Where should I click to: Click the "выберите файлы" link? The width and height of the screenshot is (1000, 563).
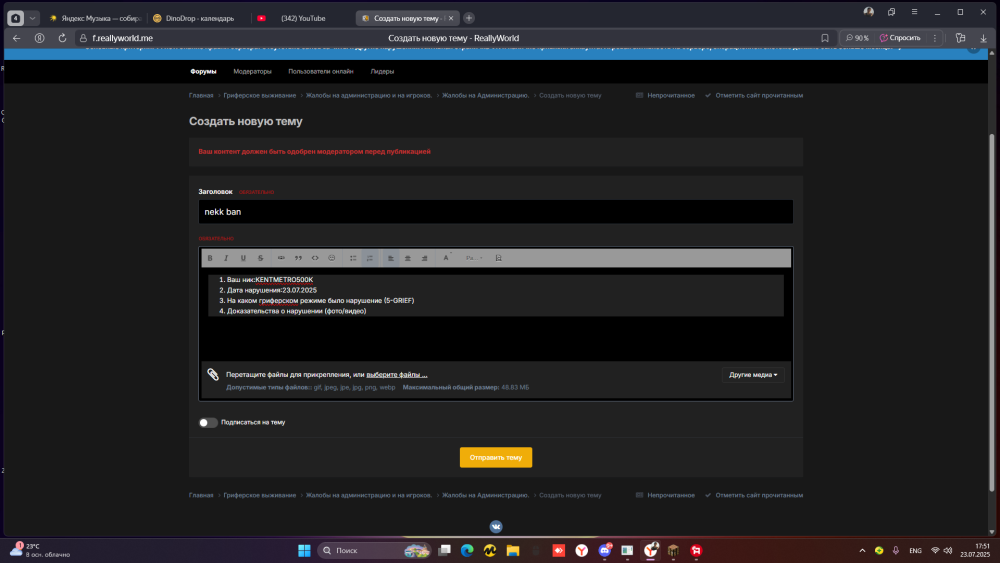(397, 375)
